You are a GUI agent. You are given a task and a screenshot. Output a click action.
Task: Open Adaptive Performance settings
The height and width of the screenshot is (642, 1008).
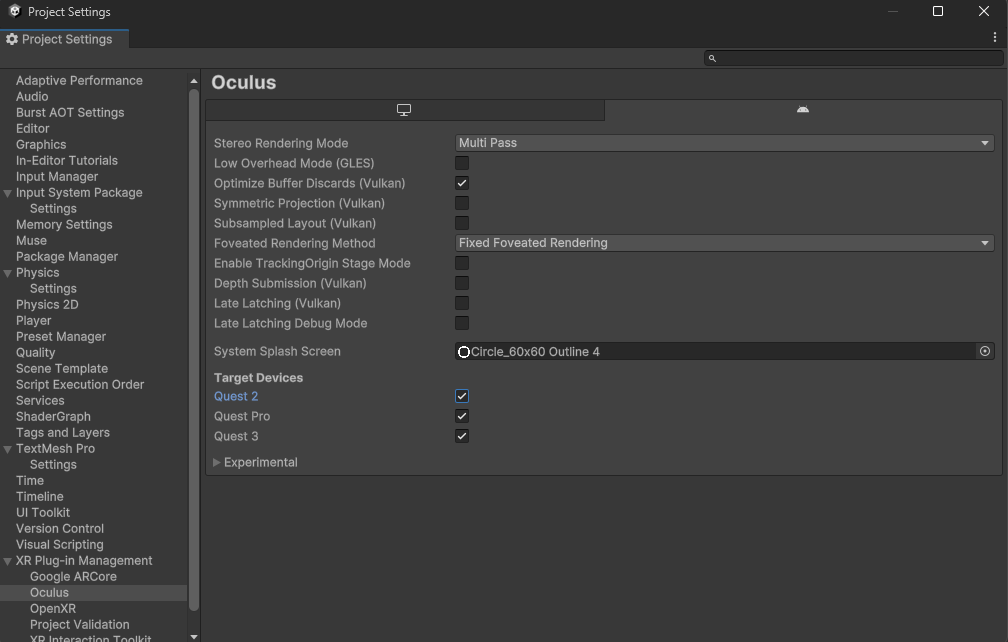tap(79, 80)
